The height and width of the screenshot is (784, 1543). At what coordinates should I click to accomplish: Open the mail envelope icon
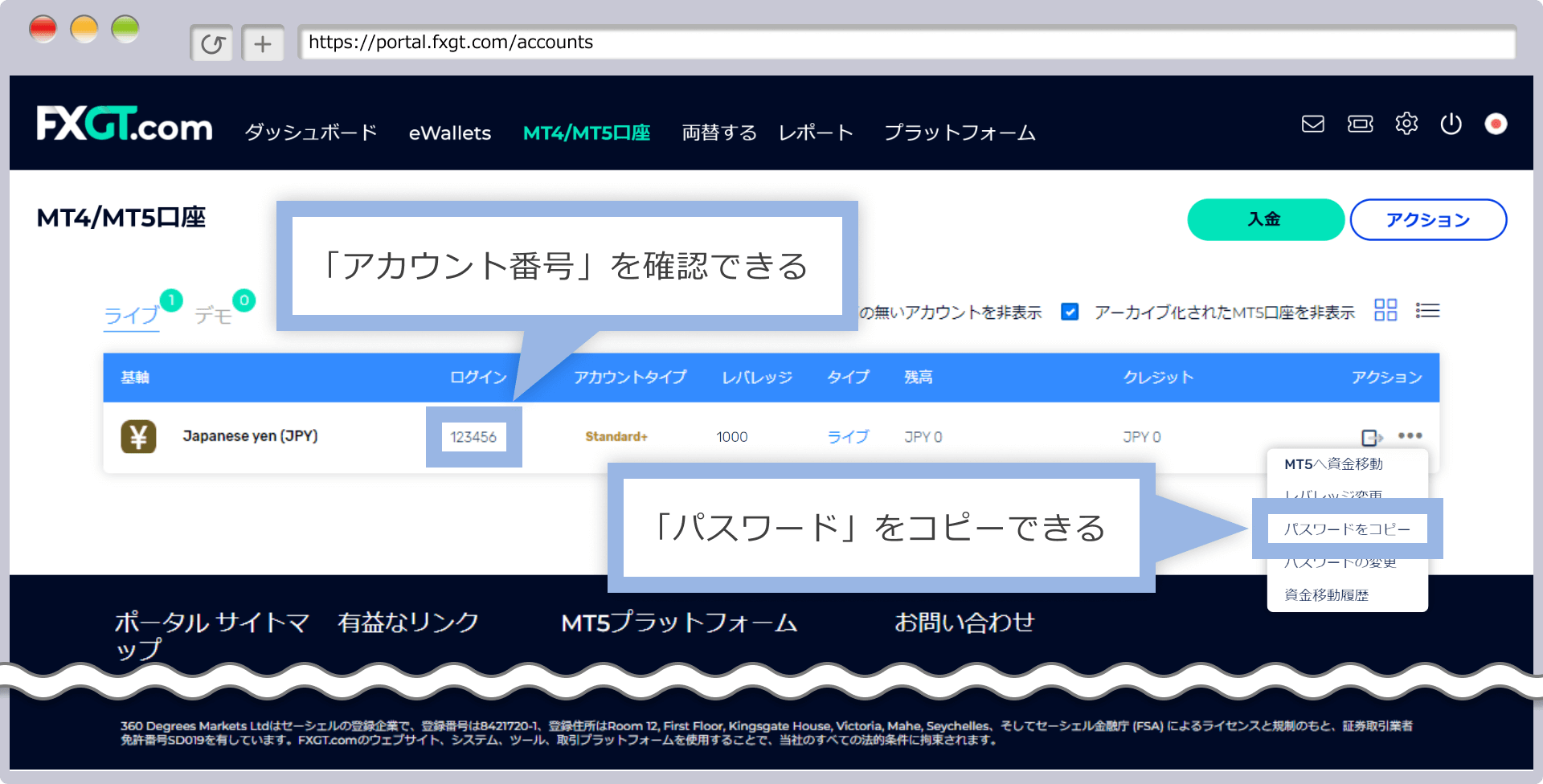click(1312, 124)
